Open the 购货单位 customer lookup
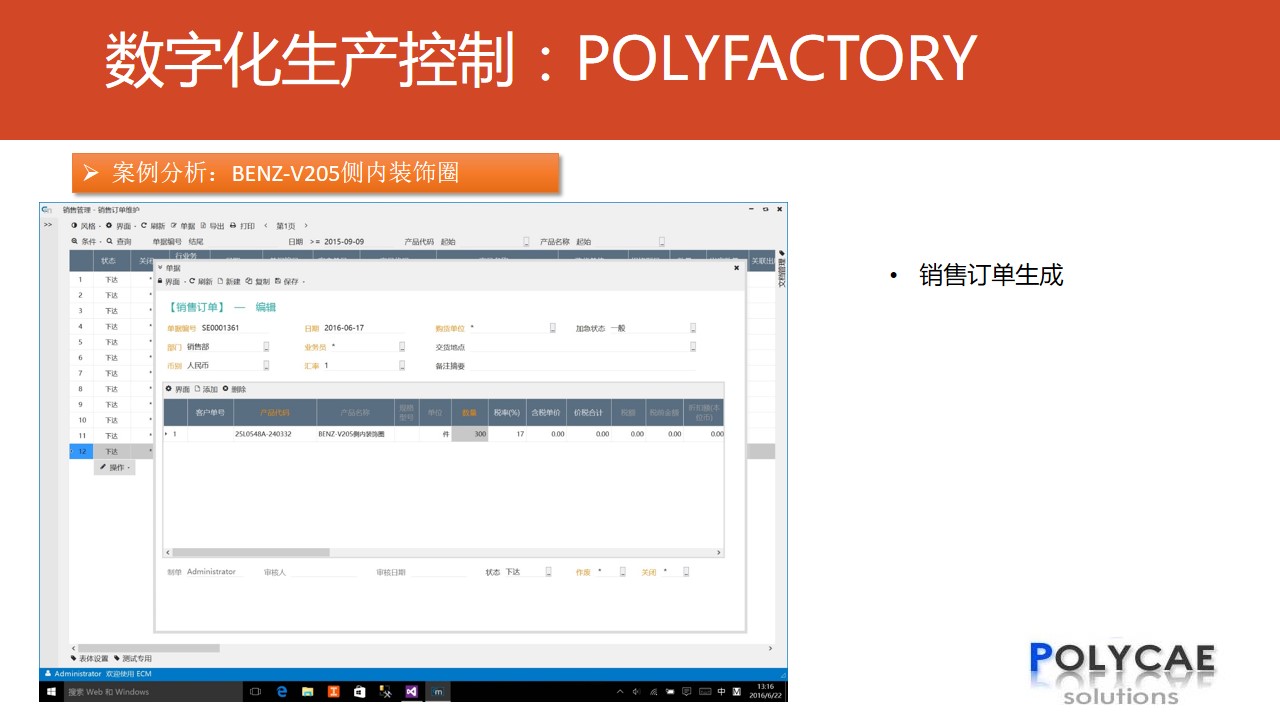Image resolution: width=1280 pixels, height=720 pixels. pyautogui.click(x=552, y=328)
